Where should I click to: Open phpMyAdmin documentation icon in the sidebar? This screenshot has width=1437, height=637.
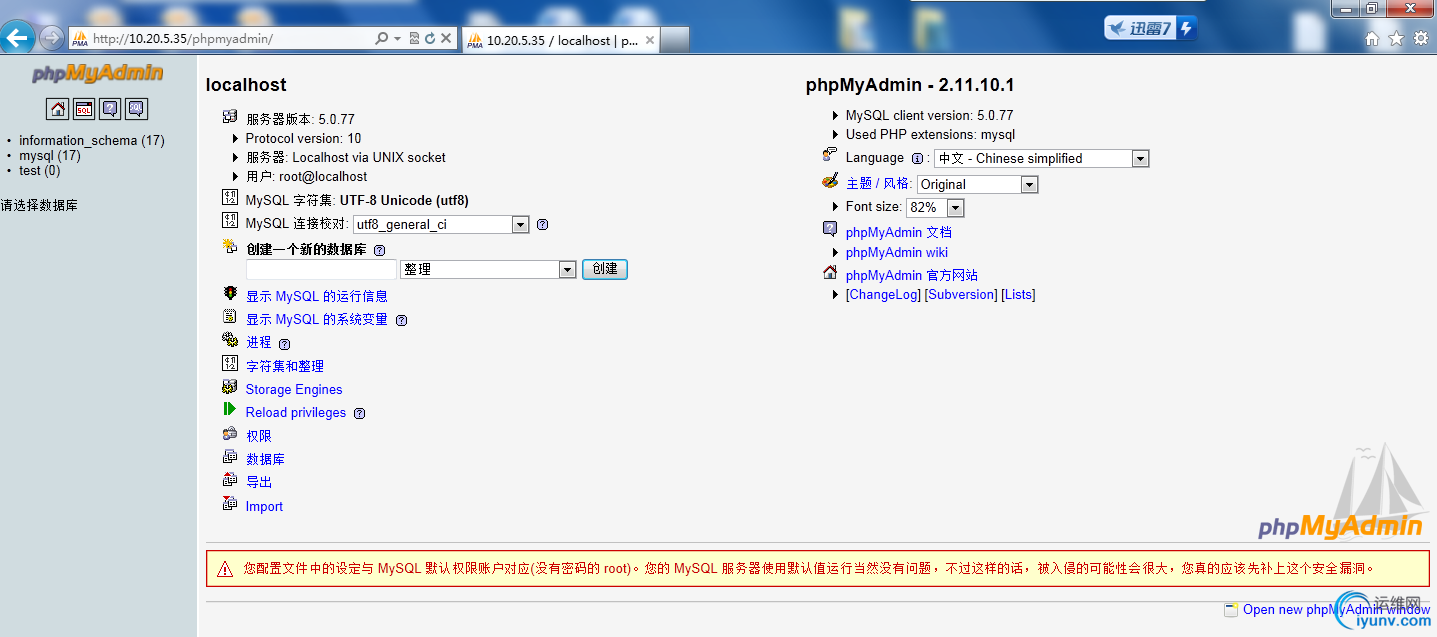click(x=110, y=109)
